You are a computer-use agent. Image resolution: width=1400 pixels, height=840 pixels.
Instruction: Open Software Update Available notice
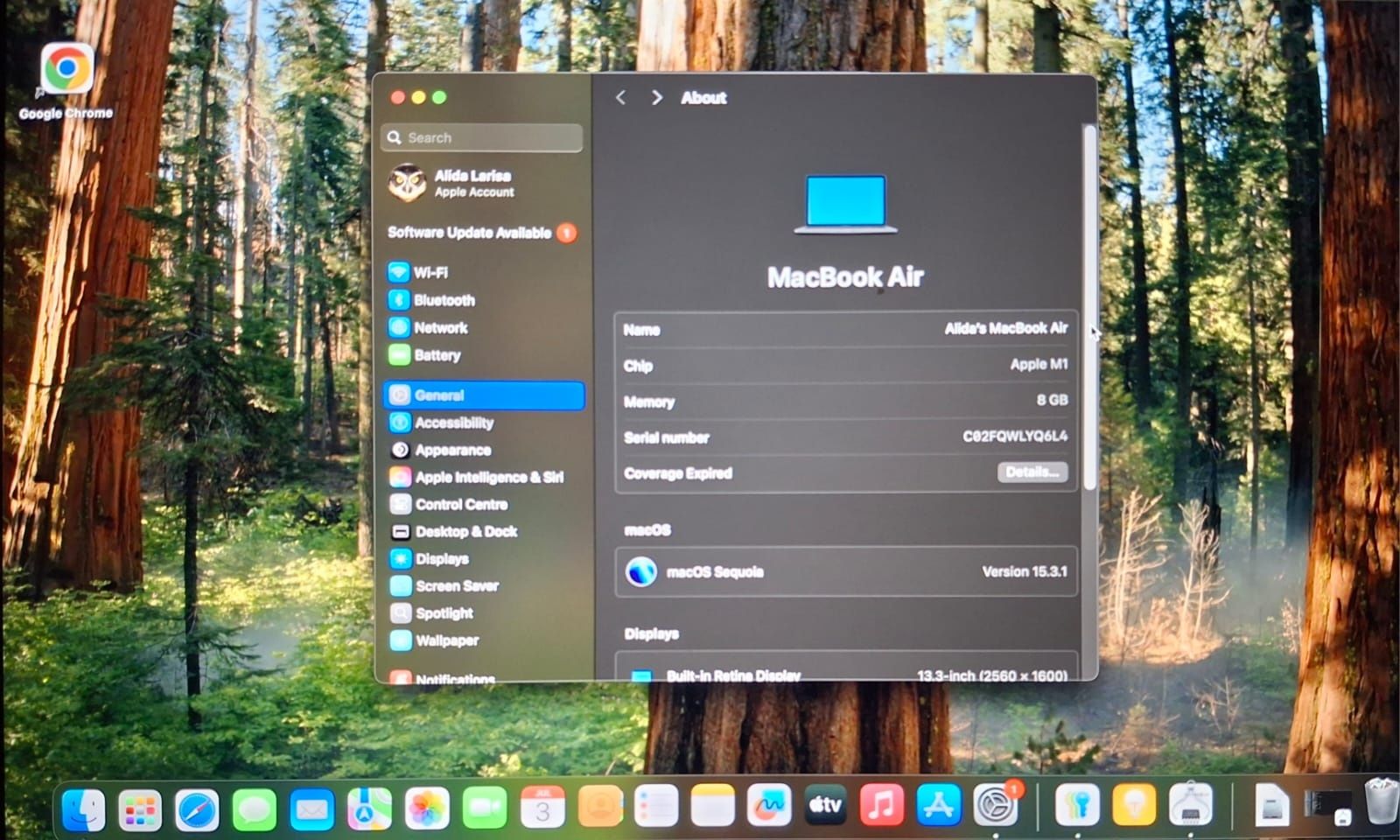[483, 233]
